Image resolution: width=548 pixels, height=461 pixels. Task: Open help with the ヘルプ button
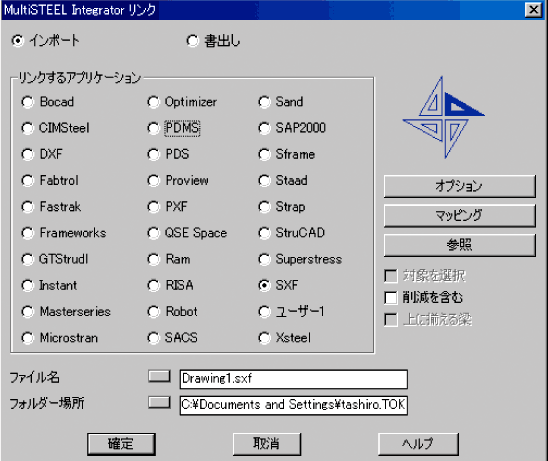(418, 444)
